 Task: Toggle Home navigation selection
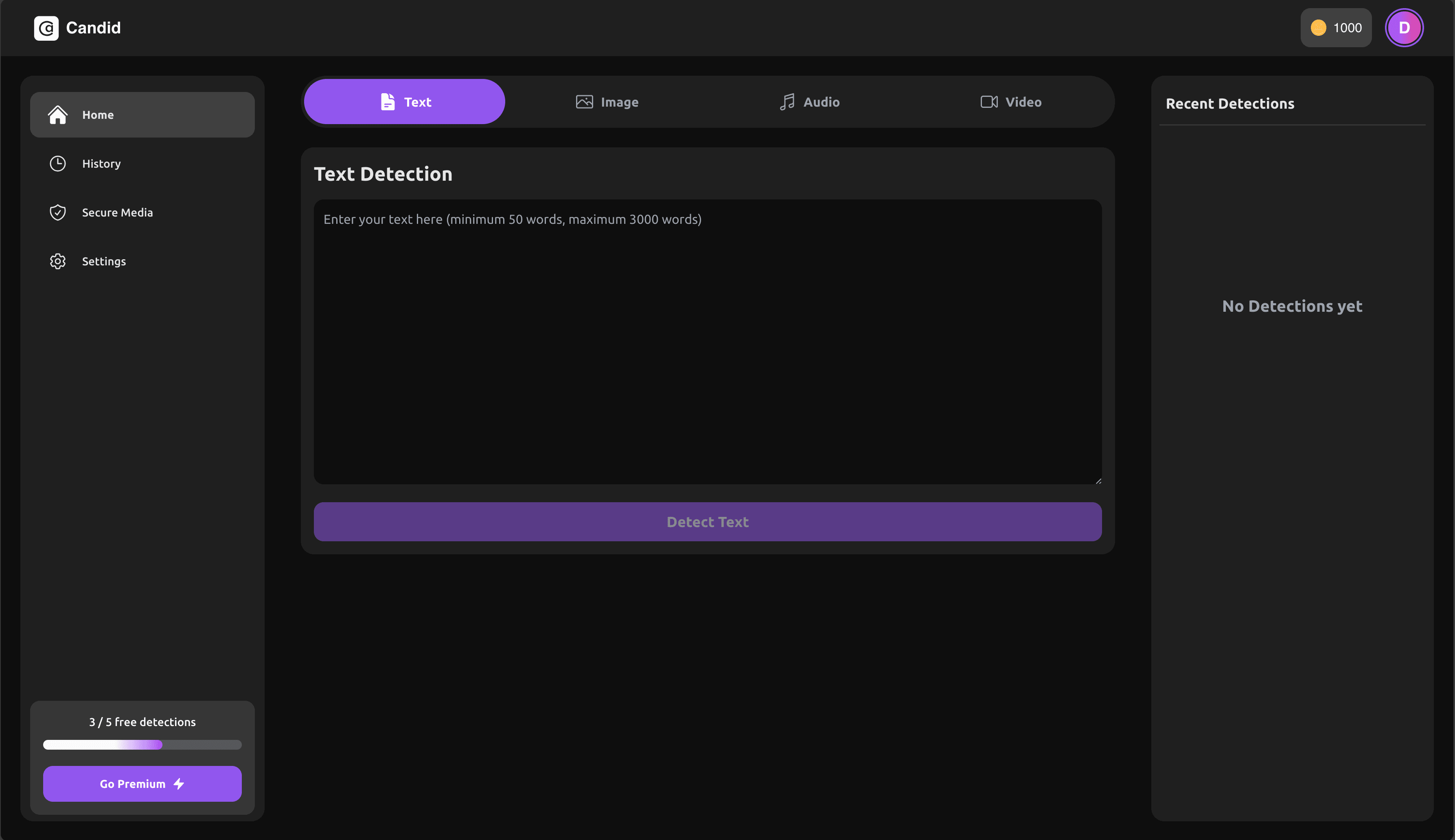tap(142, 114)
